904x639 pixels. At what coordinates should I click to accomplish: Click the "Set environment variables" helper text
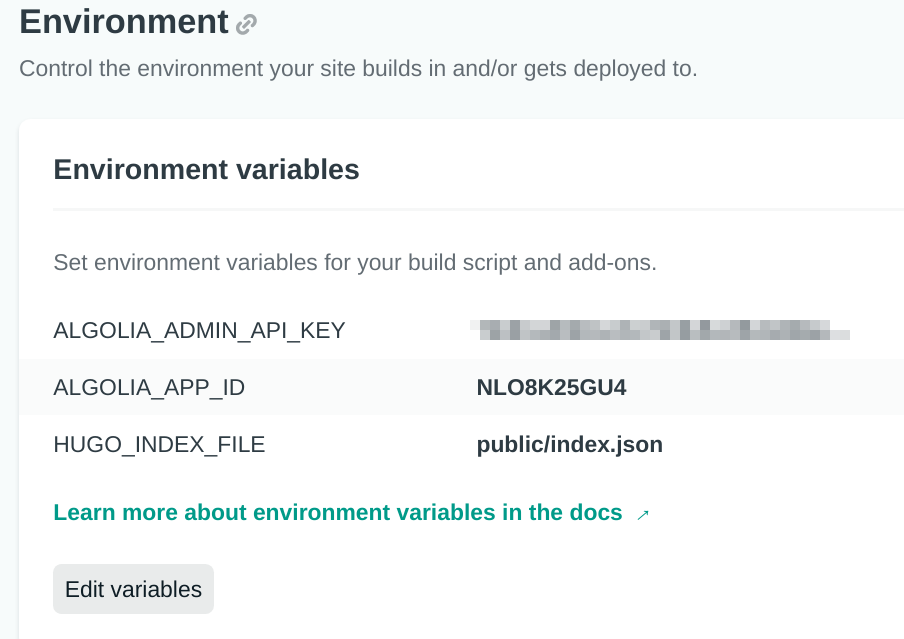pos(354,263)
